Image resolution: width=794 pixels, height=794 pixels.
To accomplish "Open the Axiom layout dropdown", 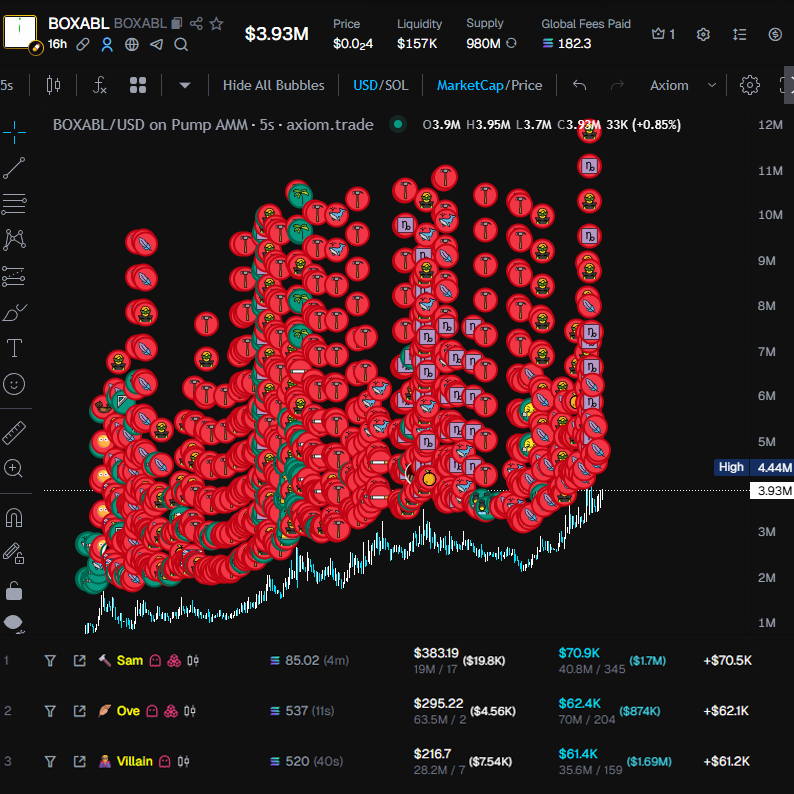I will tap(683, 85).
